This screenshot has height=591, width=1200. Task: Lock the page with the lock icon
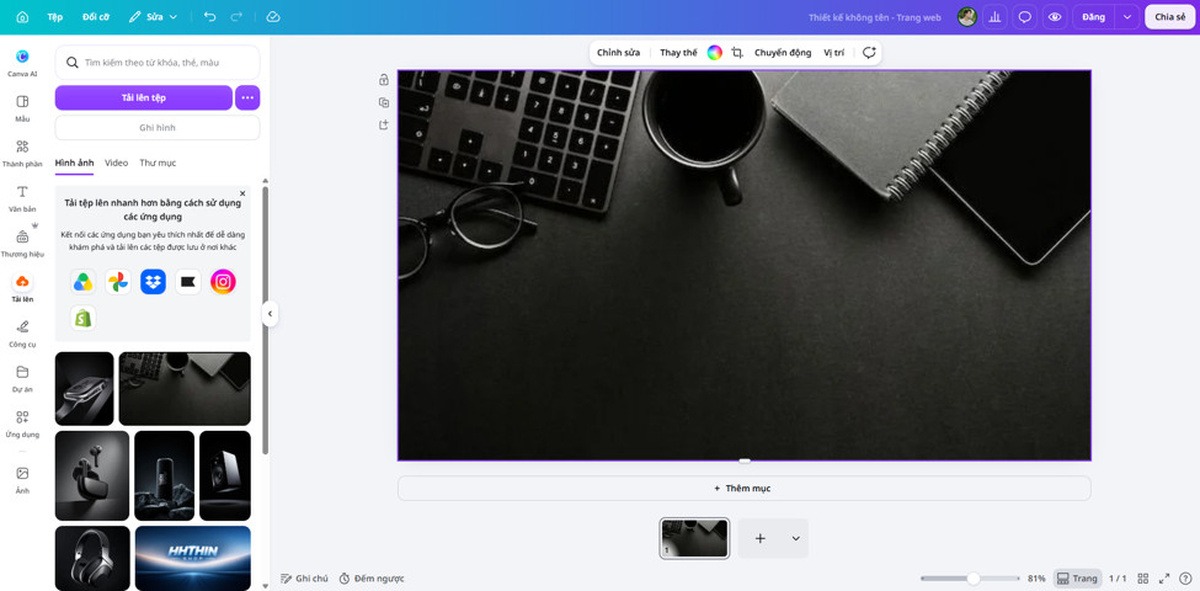point(384,80)
